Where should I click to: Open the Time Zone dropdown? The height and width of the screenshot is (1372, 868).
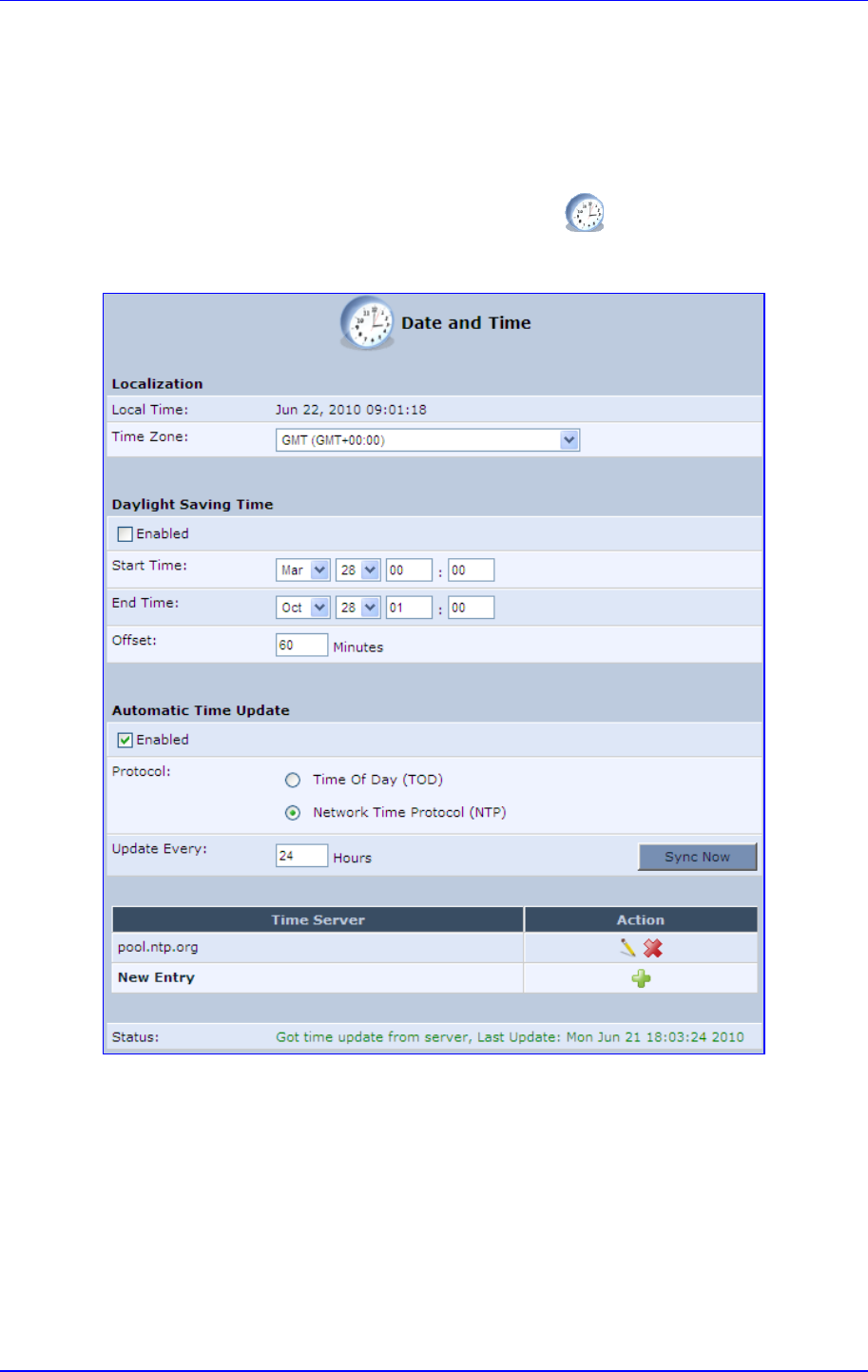click(428, 440)
